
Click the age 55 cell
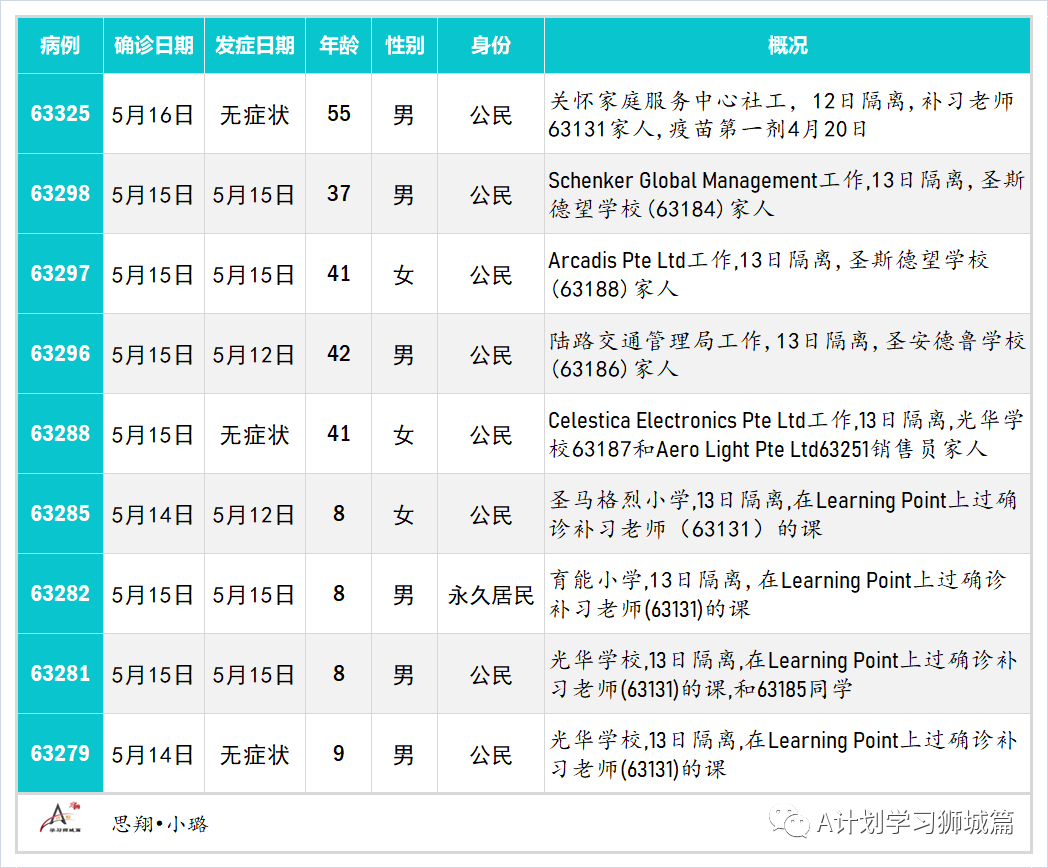point(338,114)
